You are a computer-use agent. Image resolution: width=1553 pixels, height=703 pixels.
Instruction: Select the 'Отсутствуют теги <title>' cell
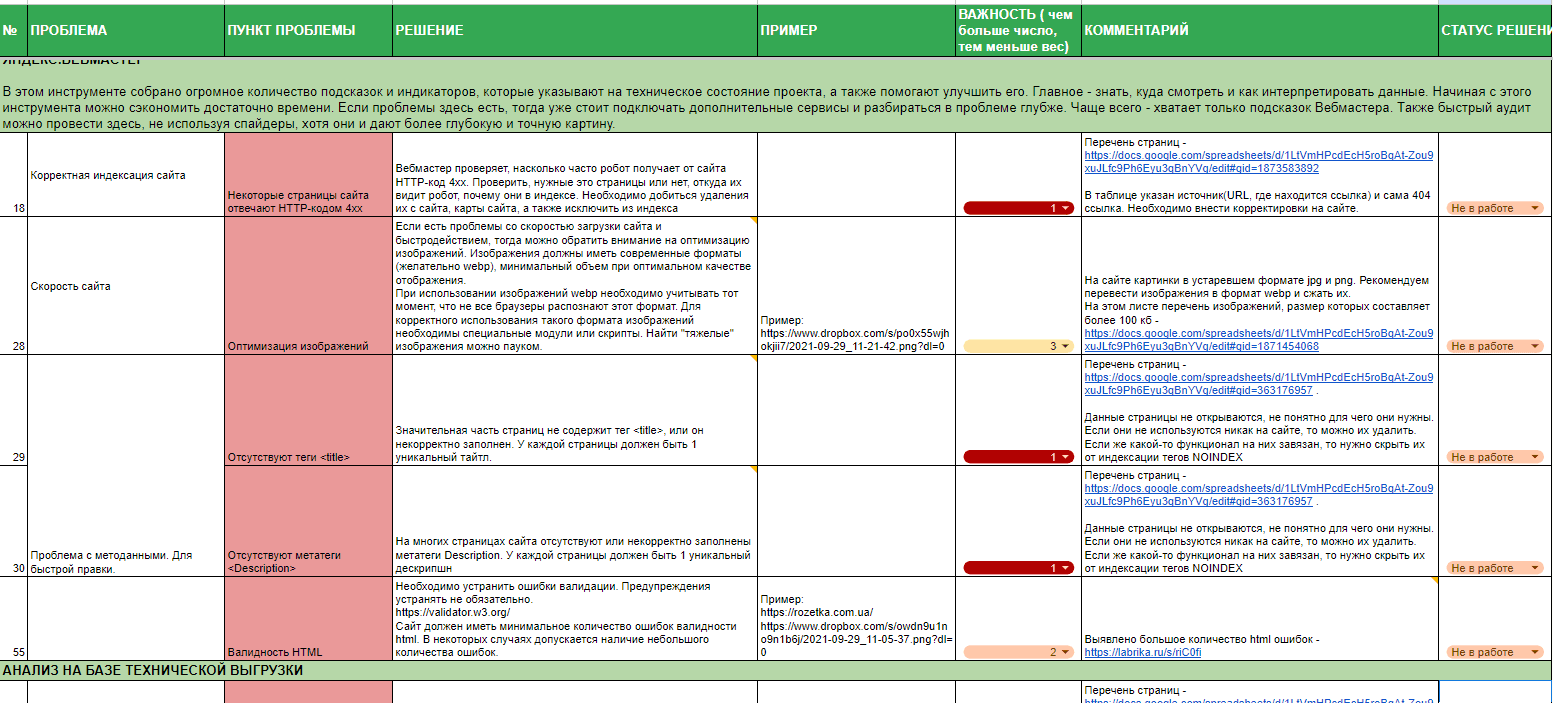pos(308,411)
